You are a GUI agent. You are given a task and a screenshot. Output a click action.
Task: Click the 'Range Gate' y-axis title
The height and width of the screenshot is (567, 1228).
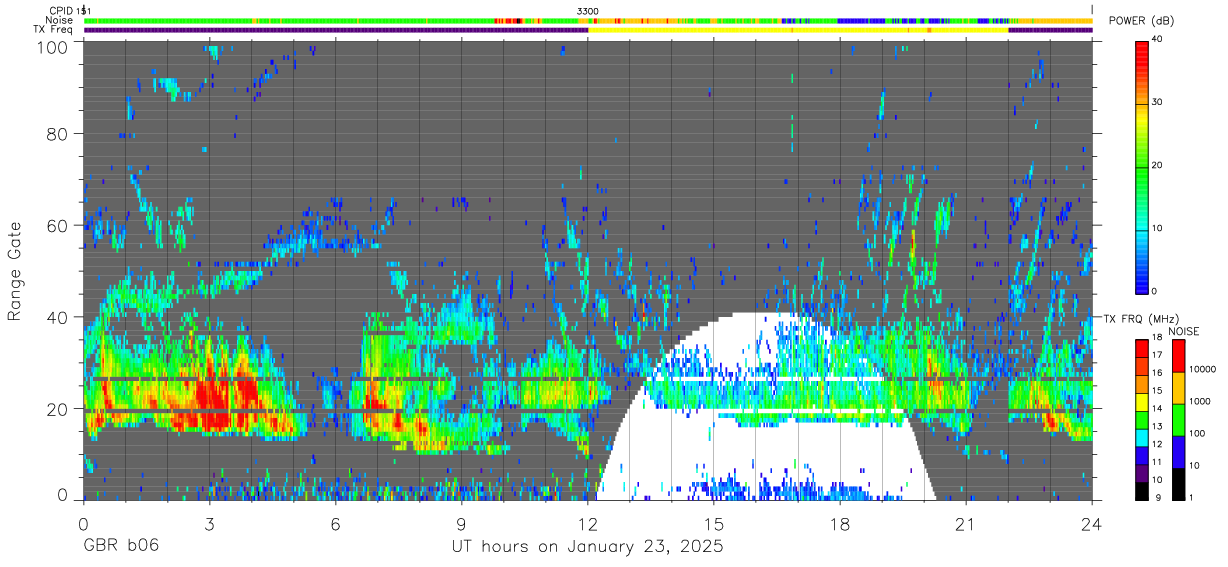coord(15,270)
